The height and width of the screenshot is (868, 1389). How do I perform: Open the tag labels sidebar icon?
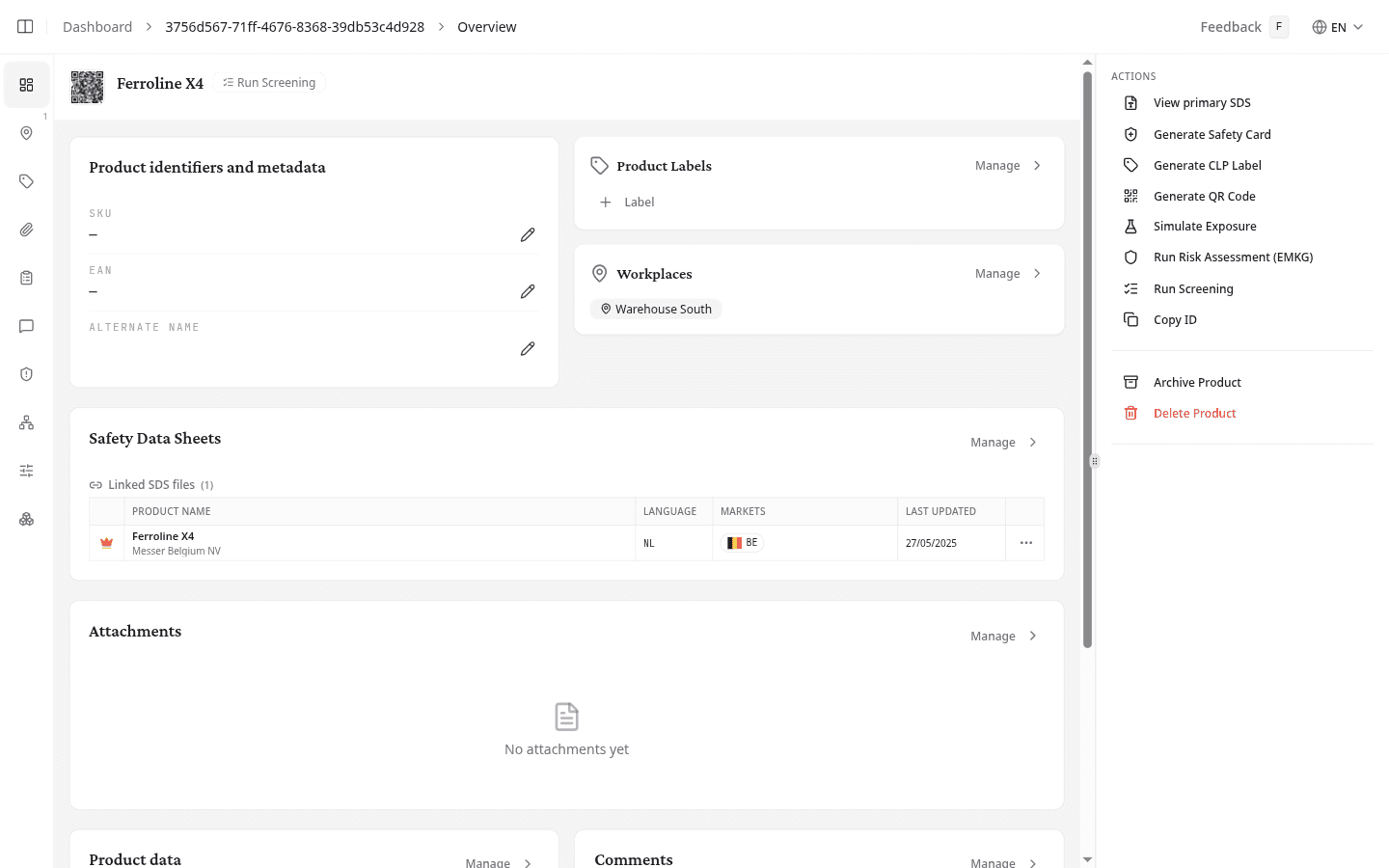(26, 181)
